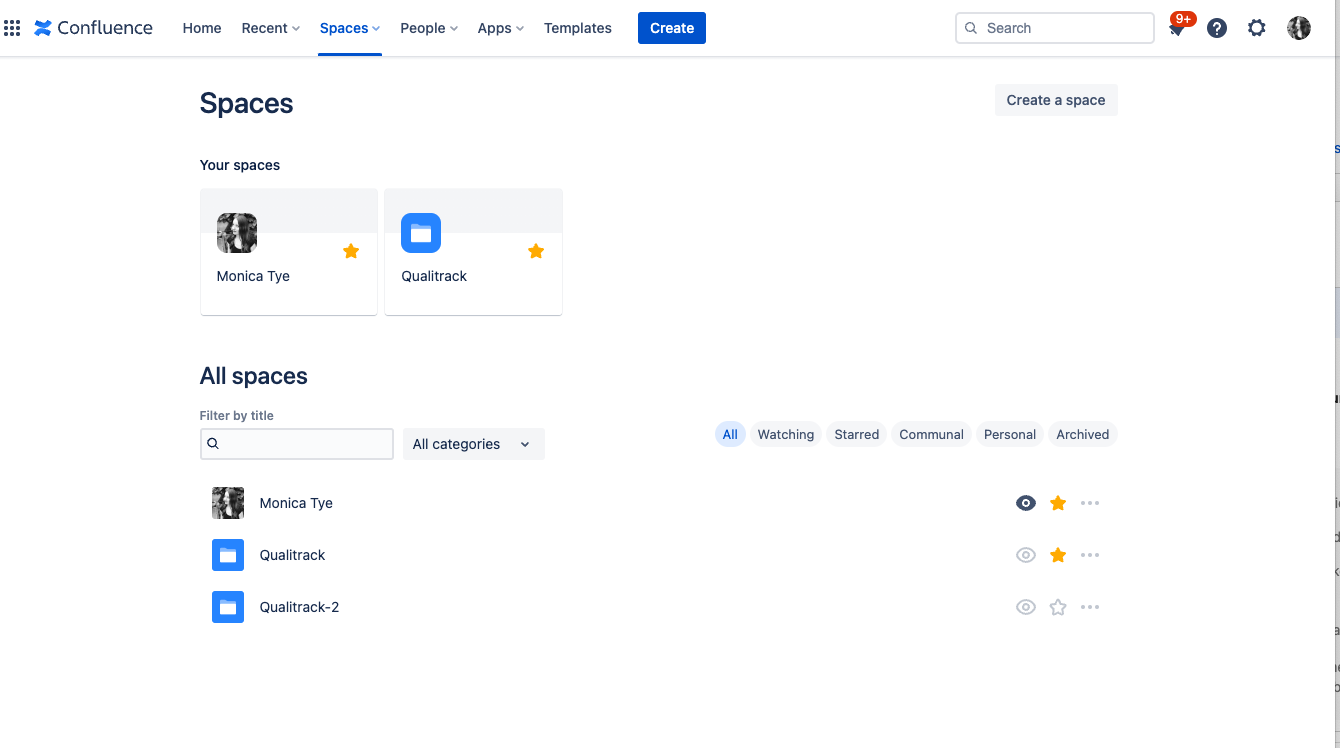Open the user profile avatar menu
The width and height of the screenshot is (1340, 748).
pos(1298,28)
